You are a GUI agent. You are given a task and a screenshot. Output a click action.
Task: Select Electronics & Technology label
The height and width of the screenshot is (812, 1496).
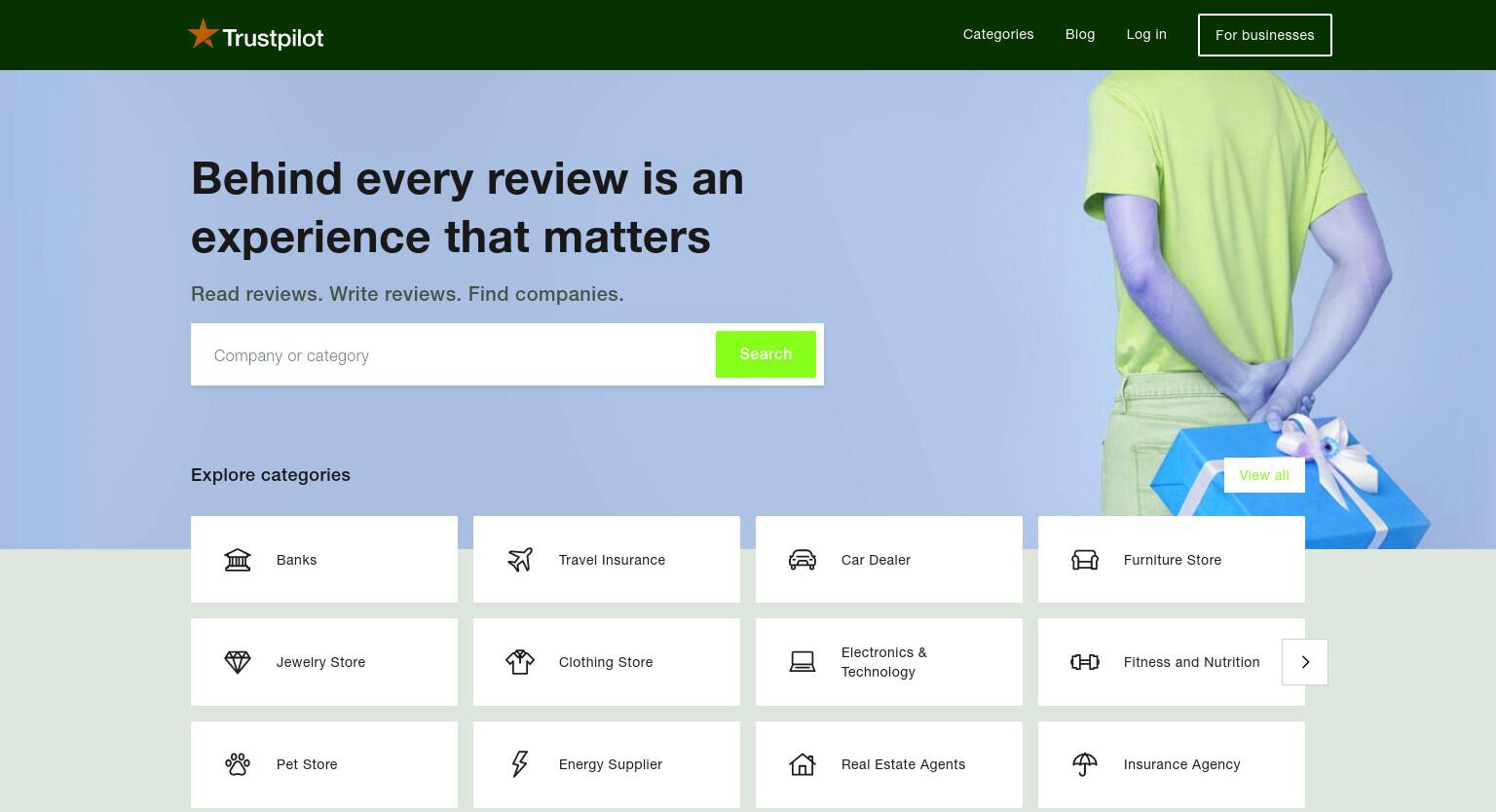(884, 662)
